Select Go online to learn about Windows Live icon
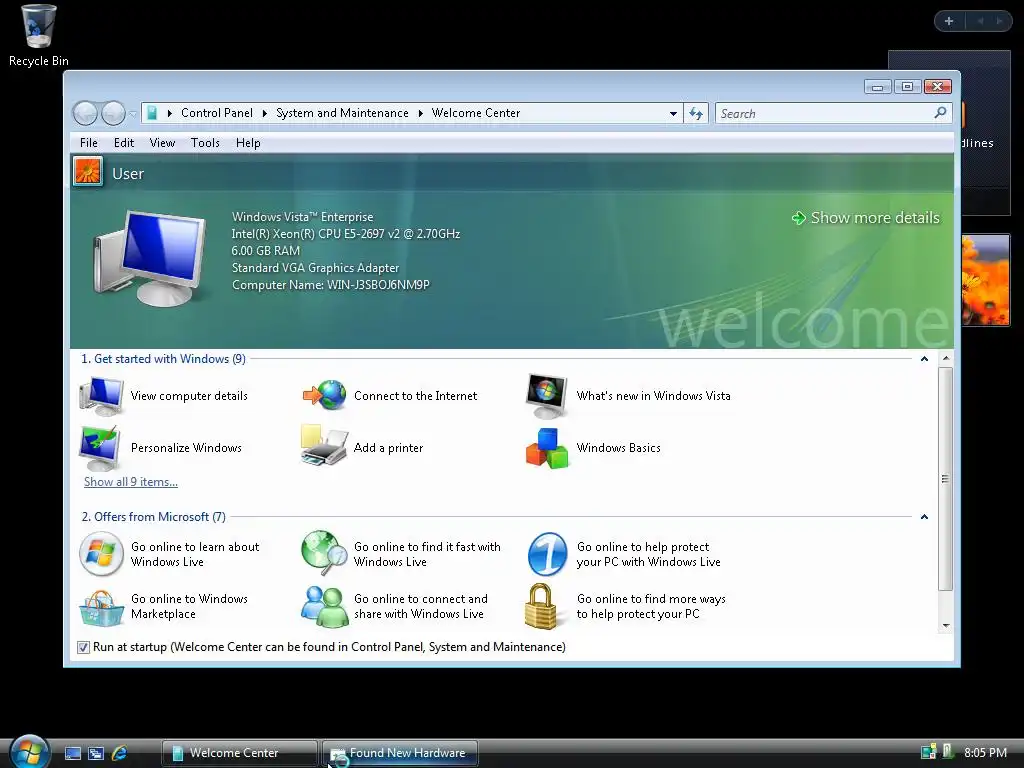Viewport: 1024px width, 768px height. point(101,554)
